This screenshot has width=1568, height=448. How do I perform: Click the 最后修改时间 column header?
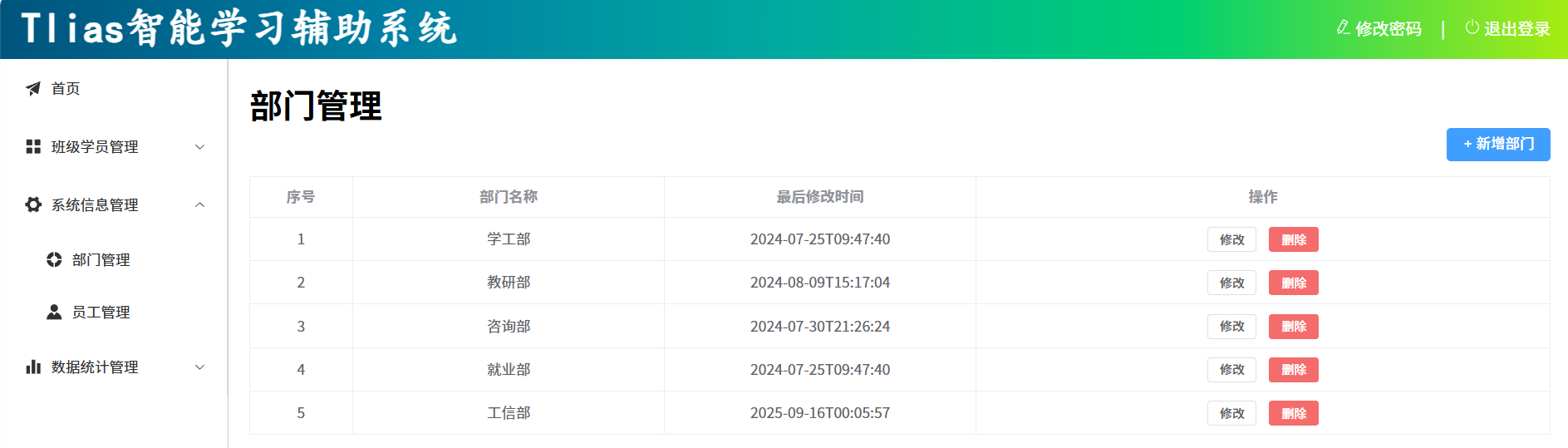(x=819, y=197)
